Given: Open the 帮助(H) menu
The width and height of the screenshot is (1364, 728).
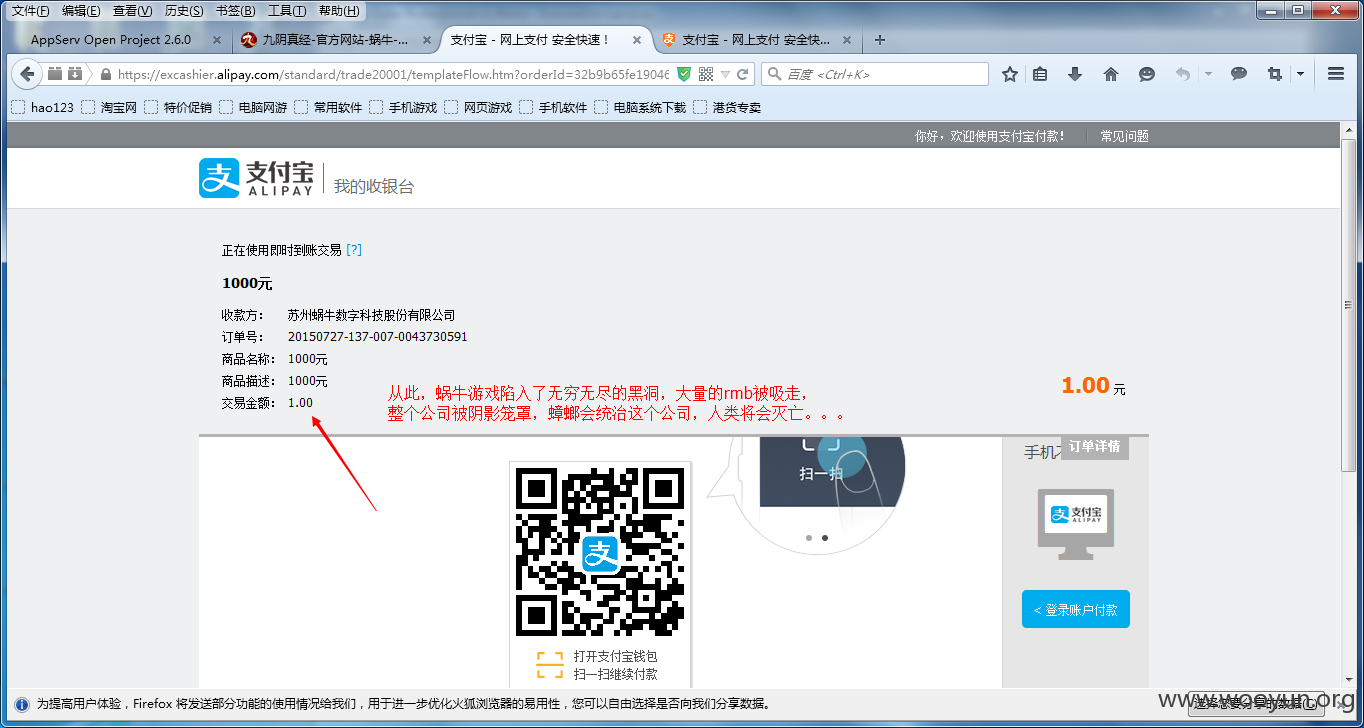Looking at the screenshot, I should [339, 11].
